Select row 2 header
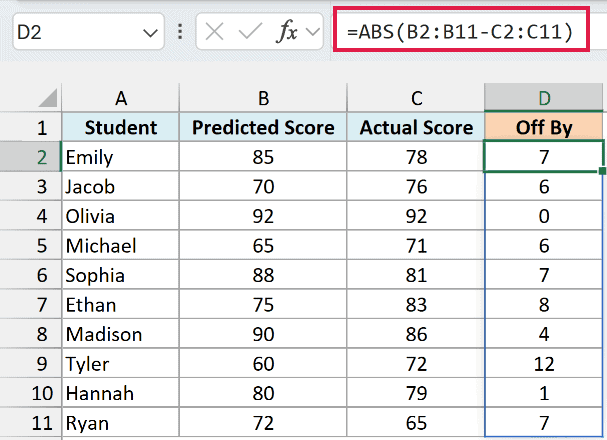The image size is (607, 440). tap(31, 157)
